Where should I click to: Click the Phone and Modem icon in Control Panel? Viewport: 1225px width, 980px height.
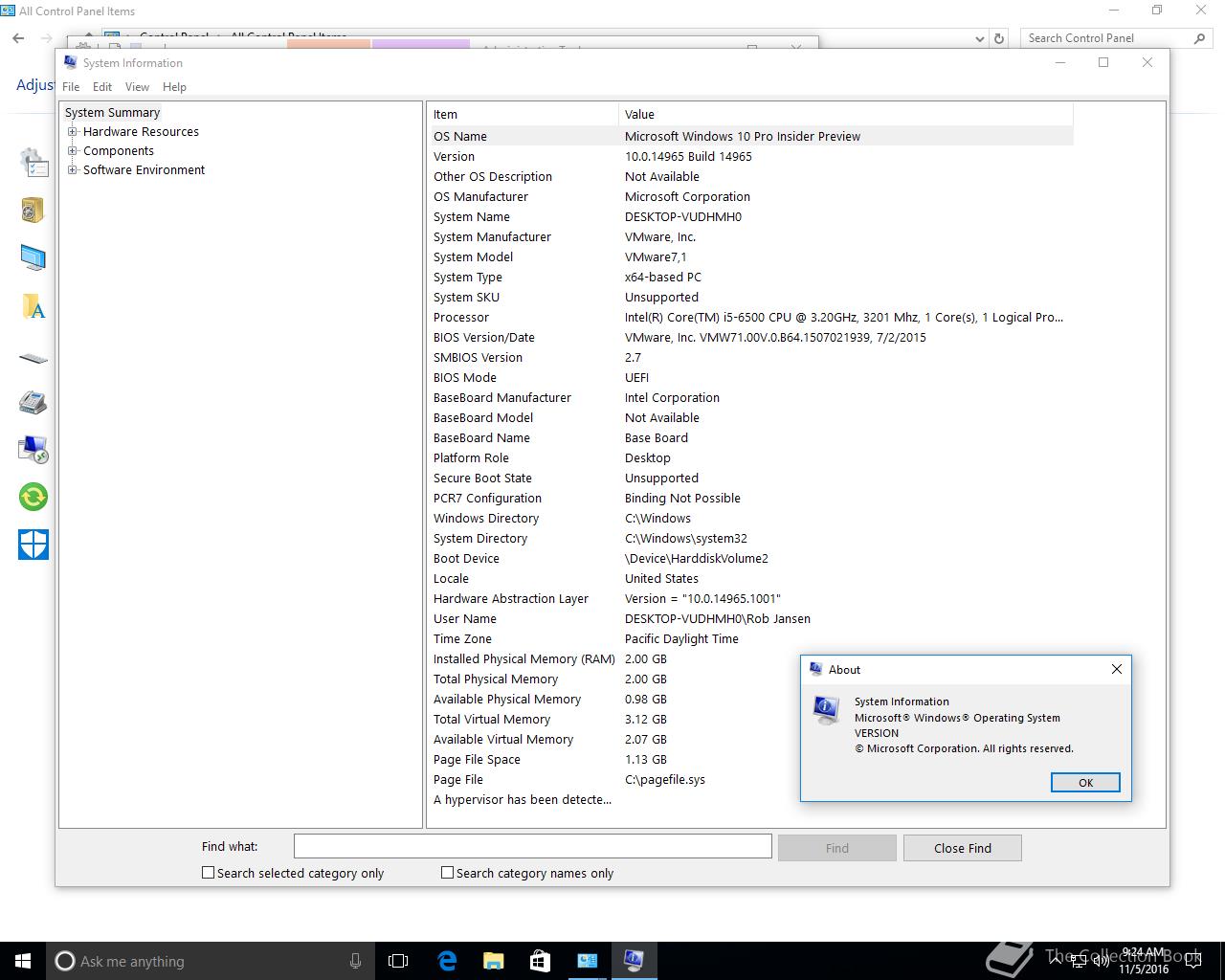click(x=33, y=401)
